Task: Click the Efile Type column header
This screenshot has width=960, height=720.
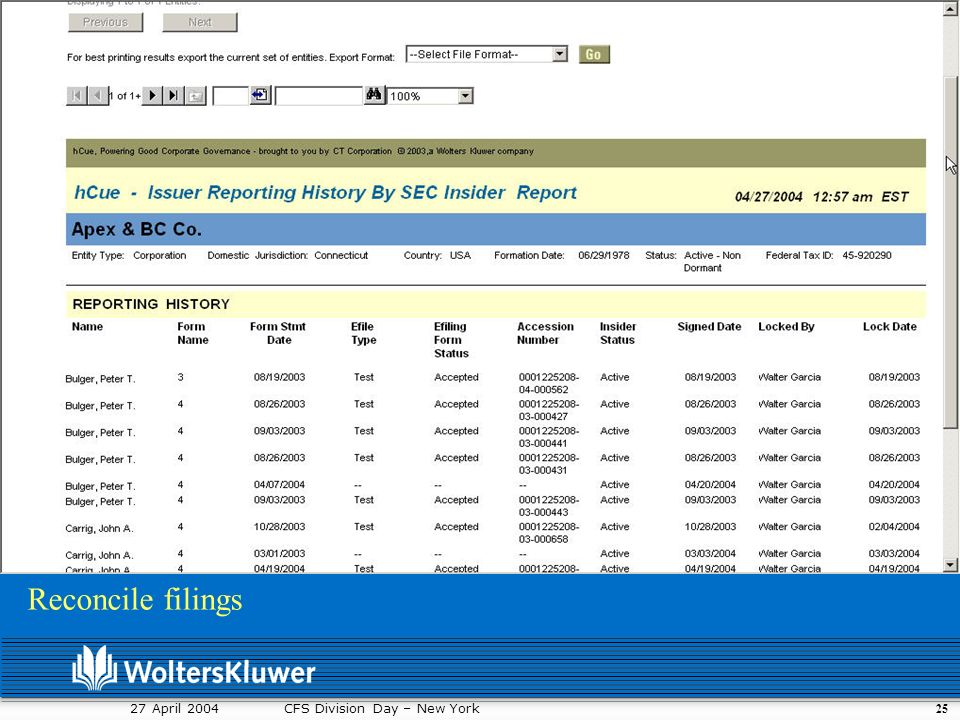Action: pos(363,333)
